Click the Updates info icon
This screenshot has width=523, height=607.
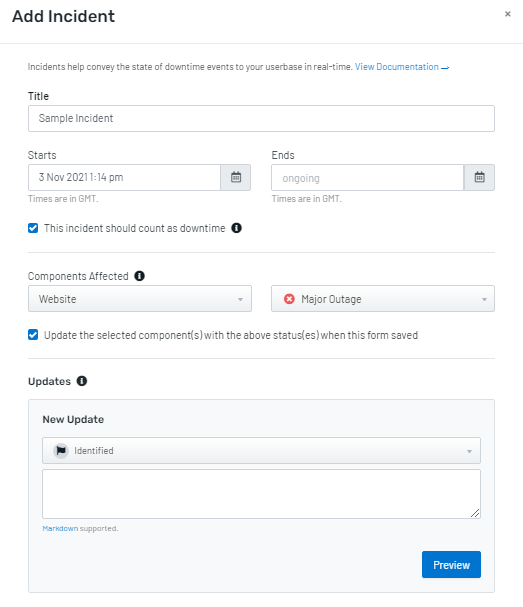tap(82, 381)
